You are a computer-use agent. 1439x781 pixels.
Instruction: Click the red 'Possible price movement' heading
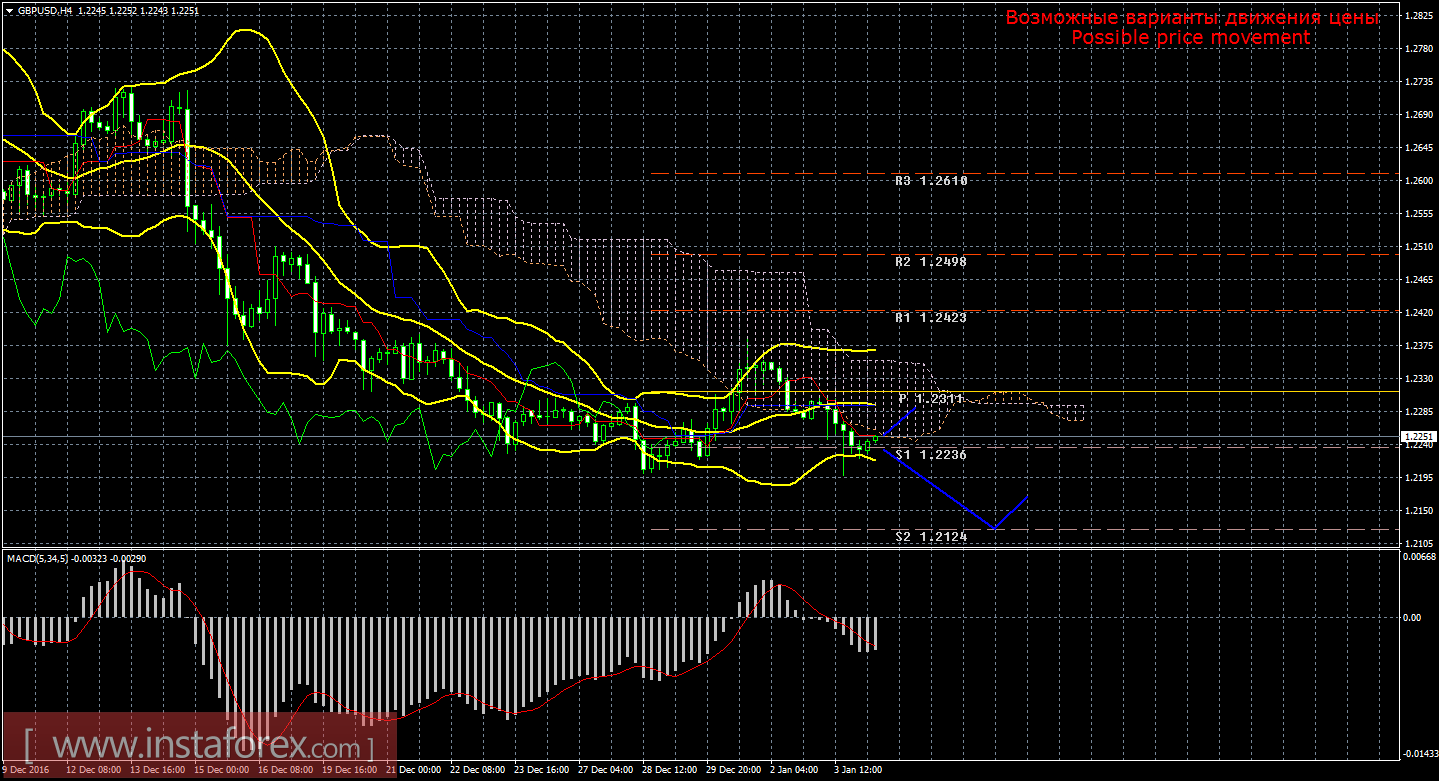(1190, 37)
